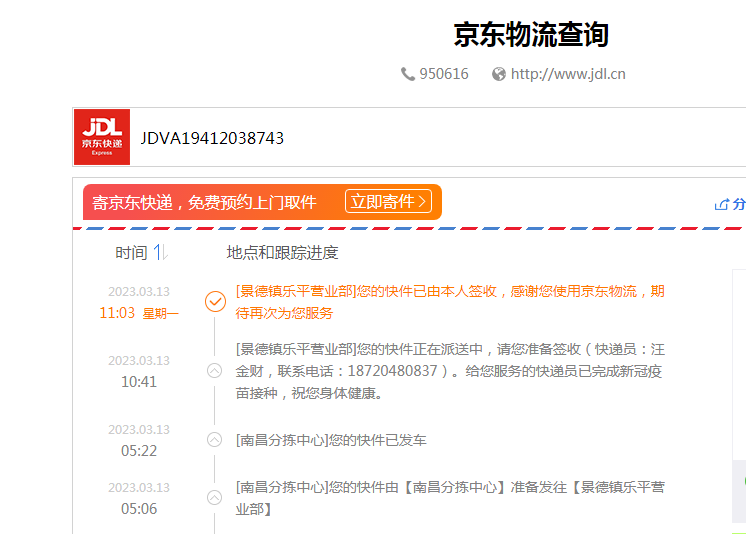Click the 南昌分拣中心 已发车 entry

click(331, 440)
